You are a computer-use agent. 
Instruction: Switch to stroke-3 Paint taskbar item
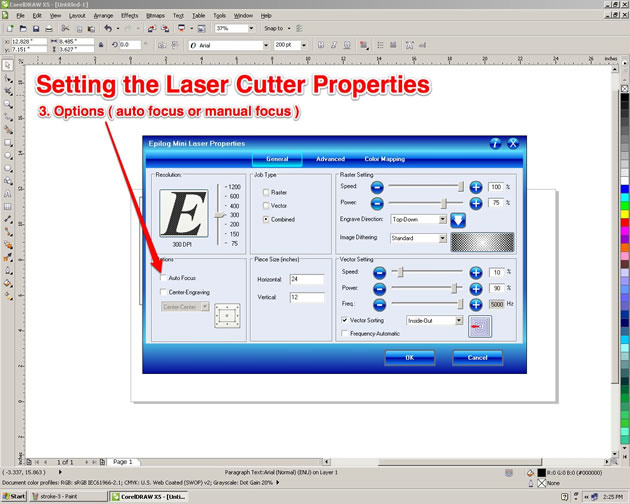pyautogui.click(x=68, y=496)
